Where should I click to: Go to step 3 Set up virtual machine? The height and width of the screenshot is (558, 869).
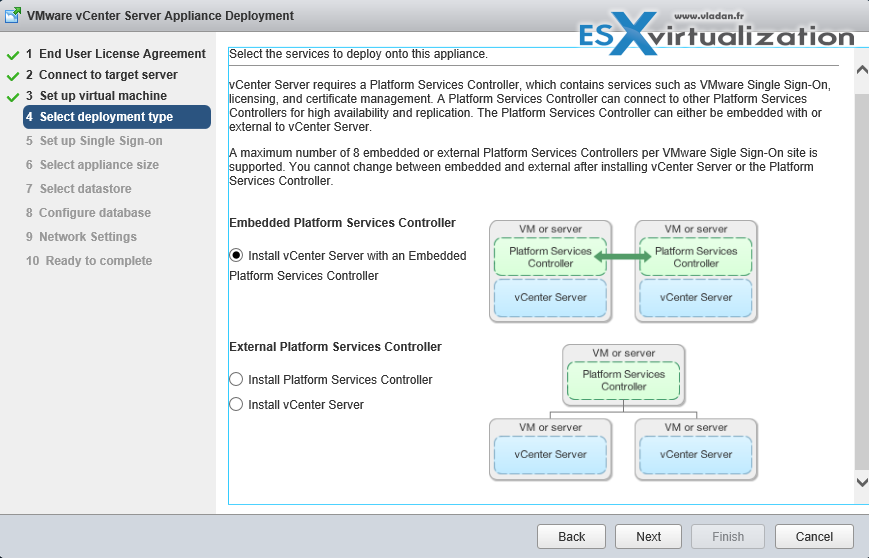click(x=96, y=96)
